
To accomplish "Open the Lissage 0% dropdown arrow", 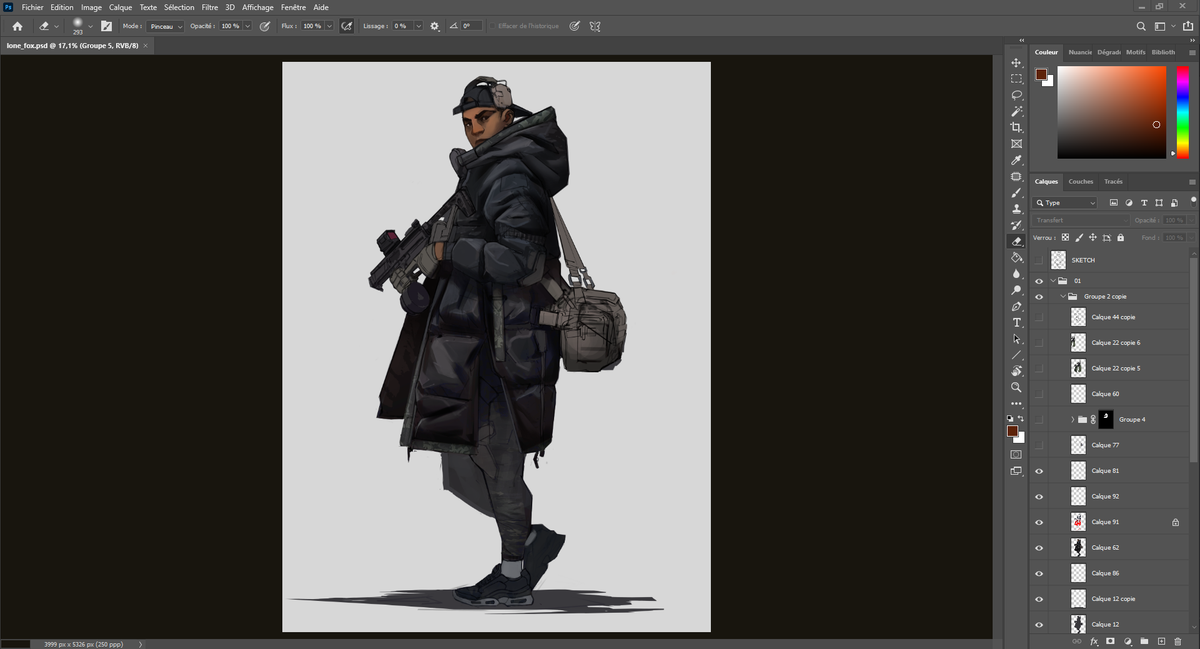I will [418, 26].
